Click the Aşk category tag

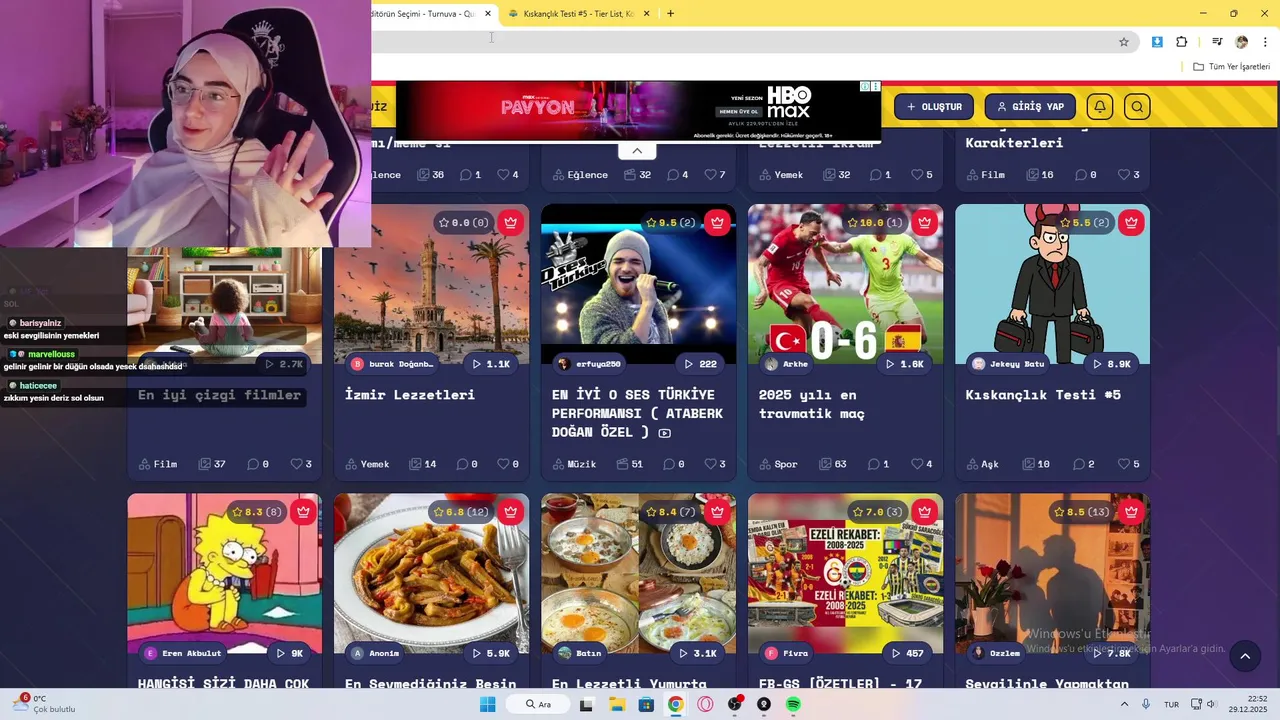point(982,464)
